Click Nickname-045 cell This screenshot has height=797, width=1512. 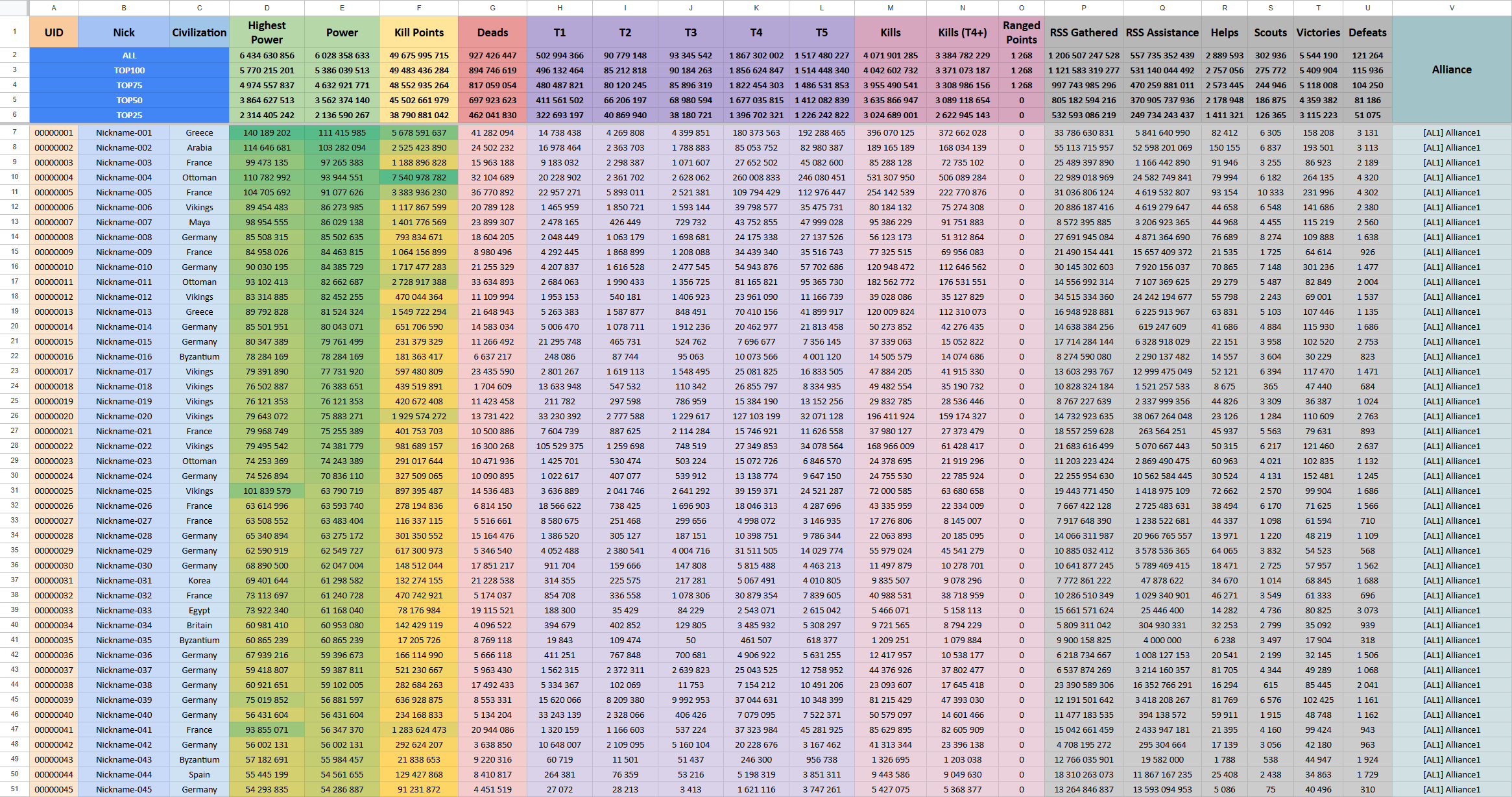tap(124, 789)
